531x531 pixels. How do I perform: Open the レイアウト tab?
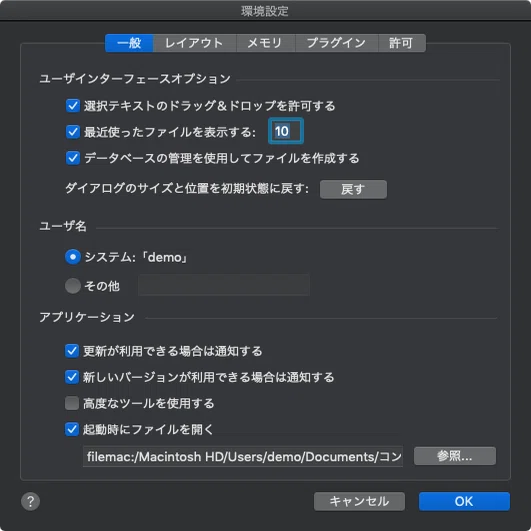coord(194,43)
